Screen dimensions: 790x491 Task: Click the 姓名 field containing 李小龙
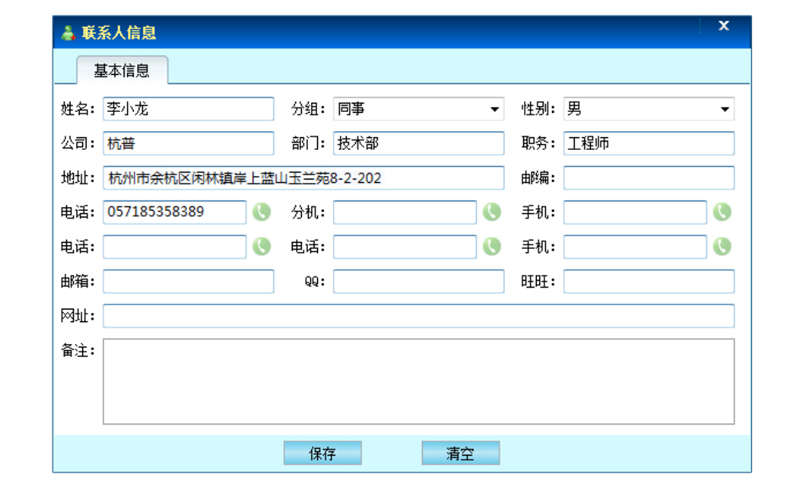point(188,109)
